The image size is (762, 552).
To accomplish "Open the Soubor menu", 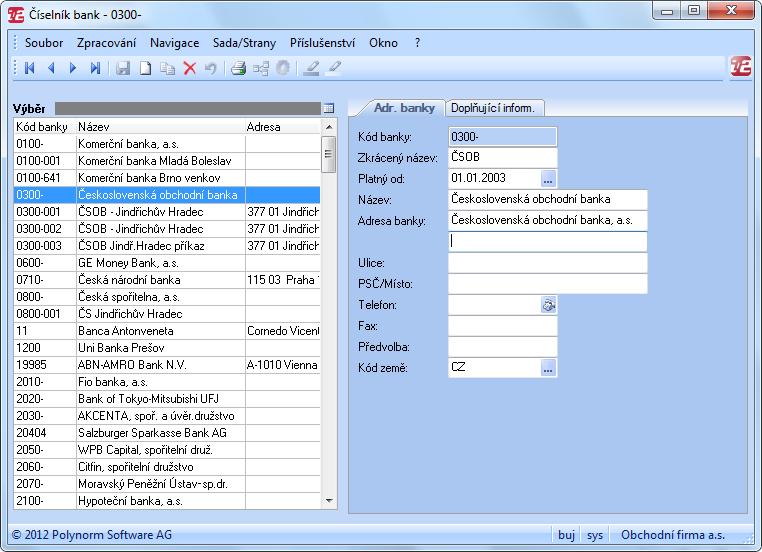I will tap(44, 43).
